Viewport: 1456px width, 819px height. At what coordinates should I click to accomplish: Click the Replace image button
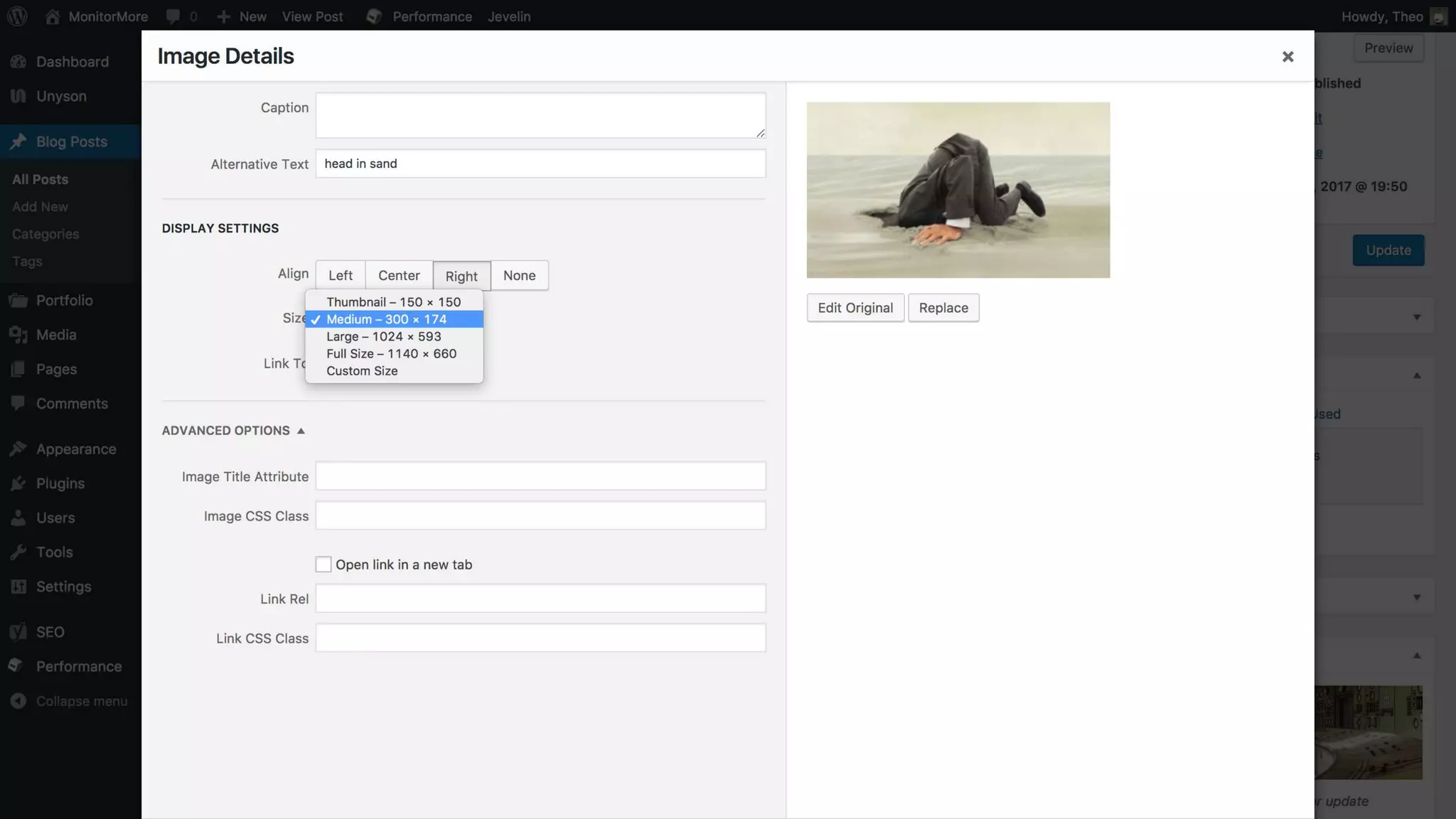click(943, 308)
